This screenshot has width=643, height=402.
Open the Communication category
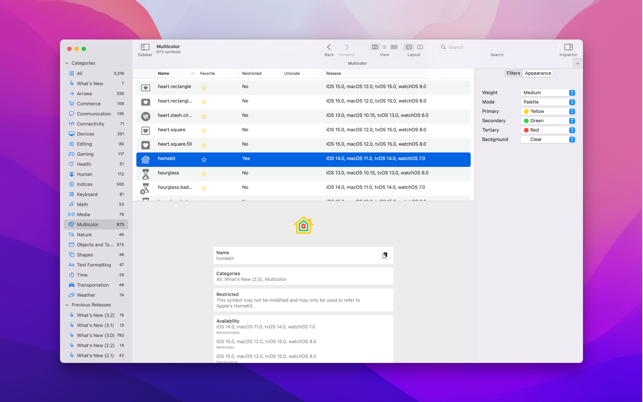point(96,114)
